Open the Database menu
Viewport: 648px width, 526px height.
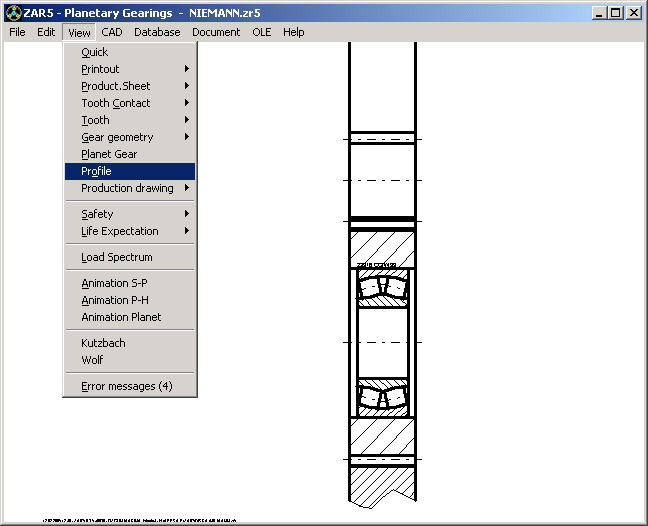[157, 32]
